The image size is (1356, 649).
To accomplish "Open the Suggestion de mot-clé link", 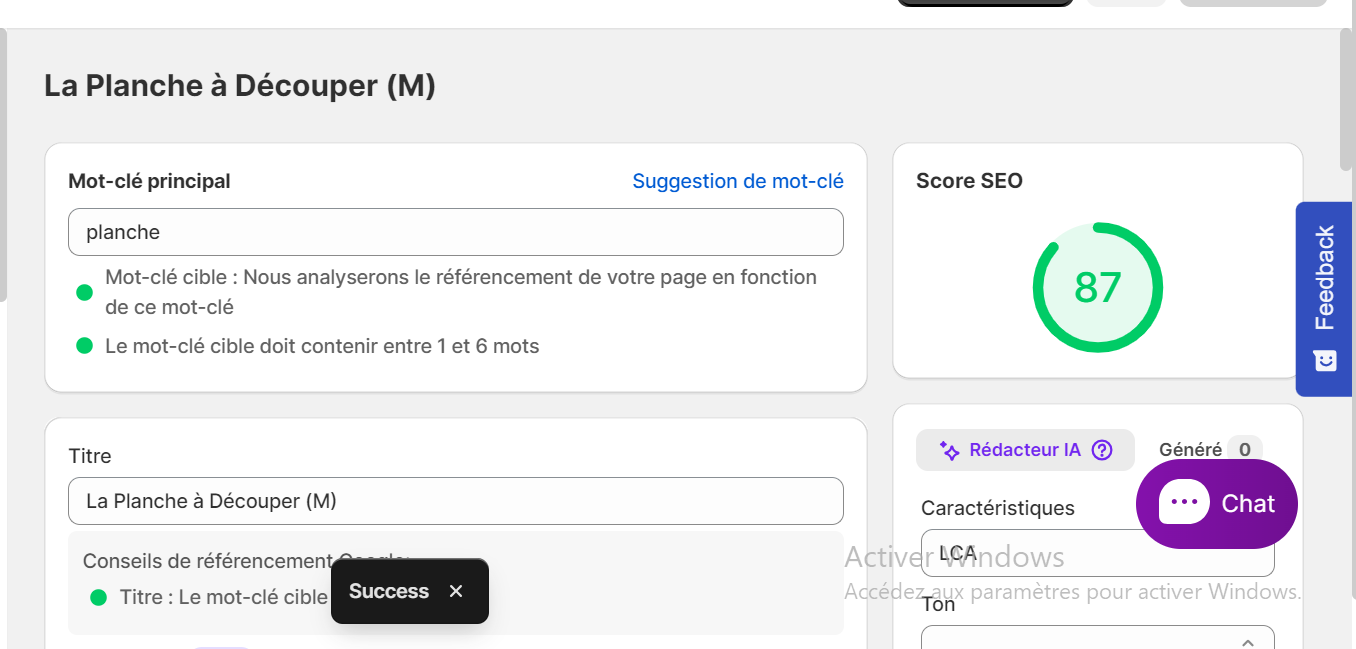I will (738, 181).
